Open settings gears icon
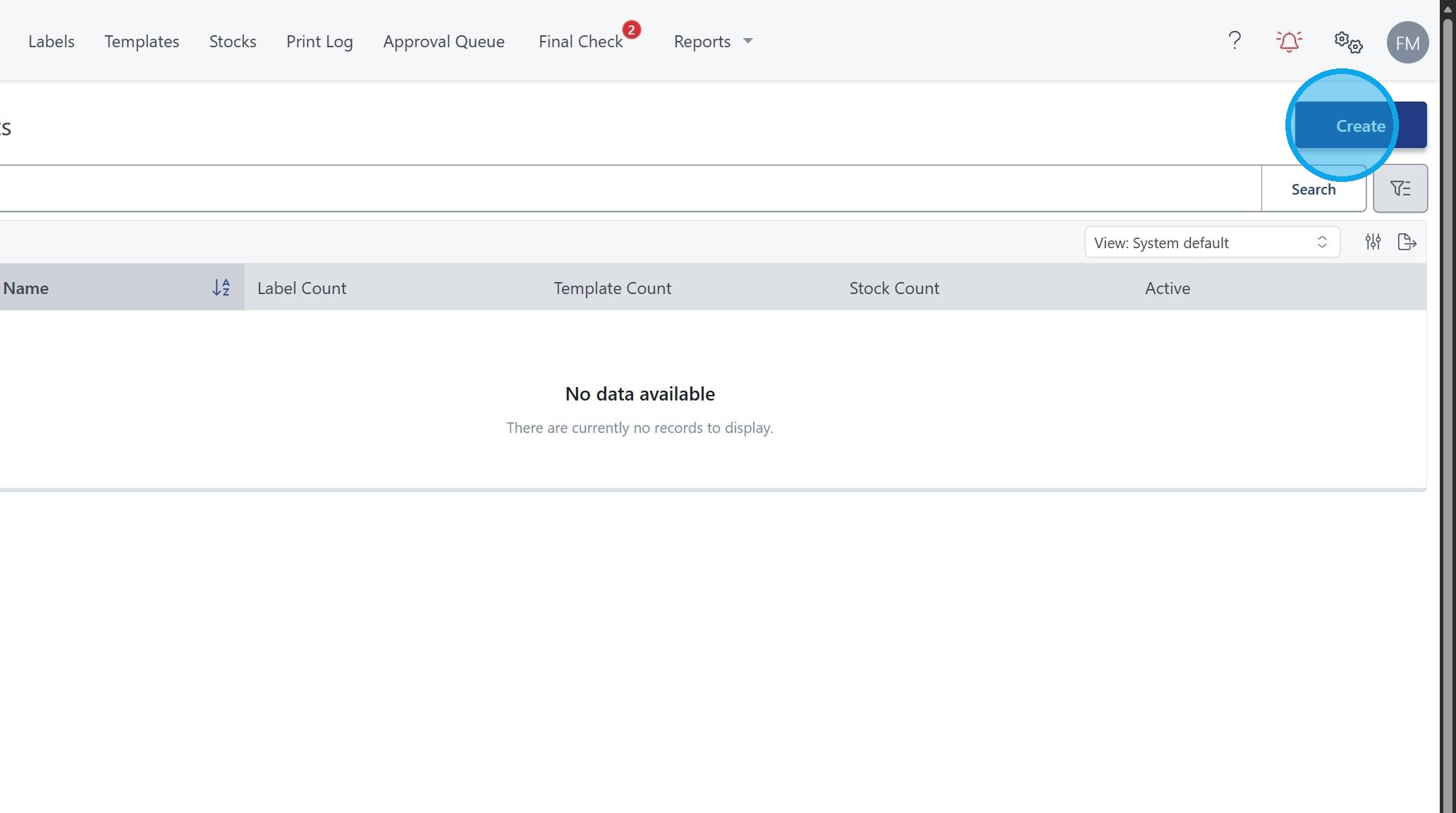The width and height of the screenshot is (1456, 813). [x=1348, y=42]
